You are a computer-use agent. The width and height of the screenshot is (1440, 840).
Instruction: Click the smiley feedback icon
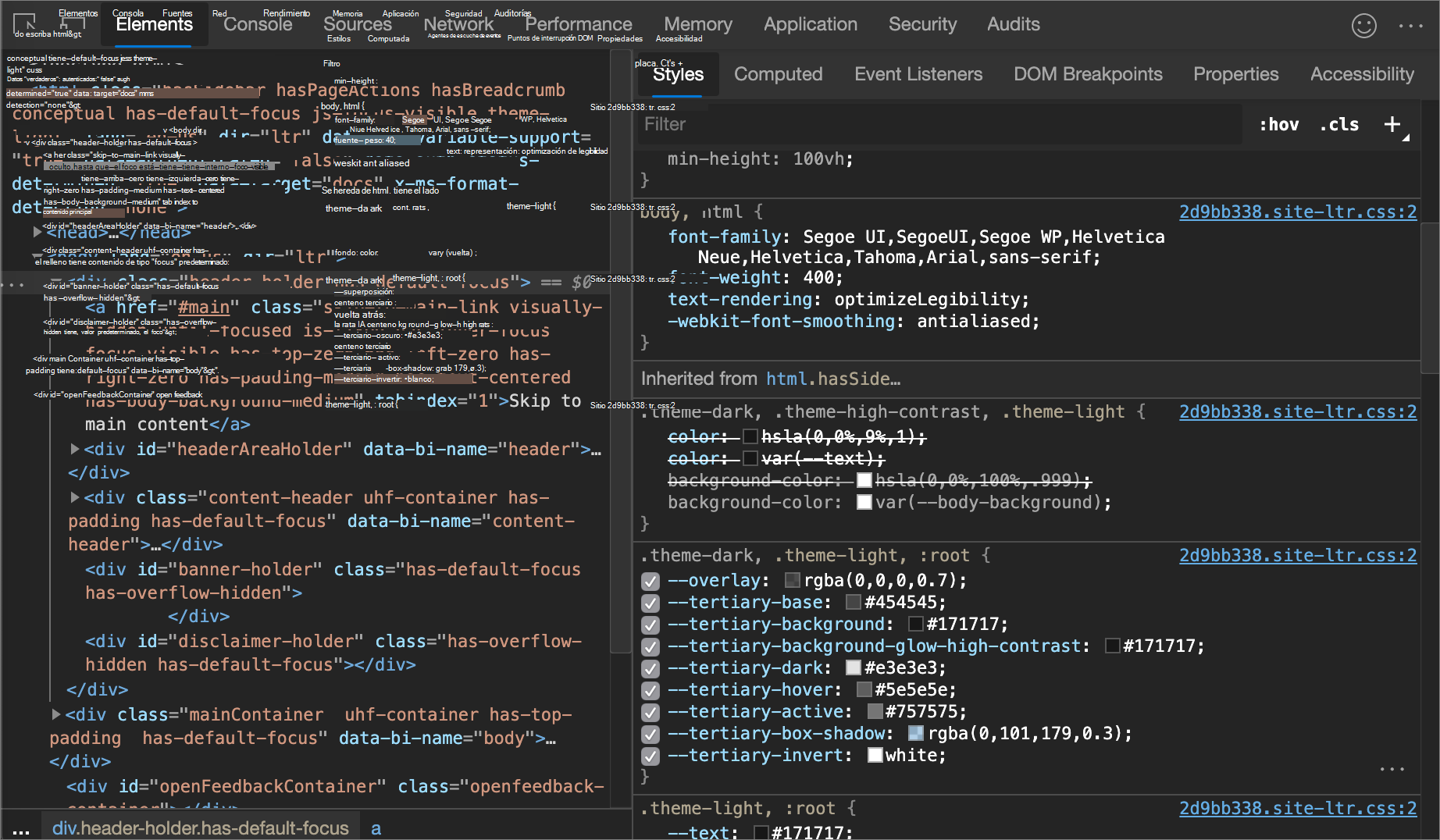(1363, 26)
